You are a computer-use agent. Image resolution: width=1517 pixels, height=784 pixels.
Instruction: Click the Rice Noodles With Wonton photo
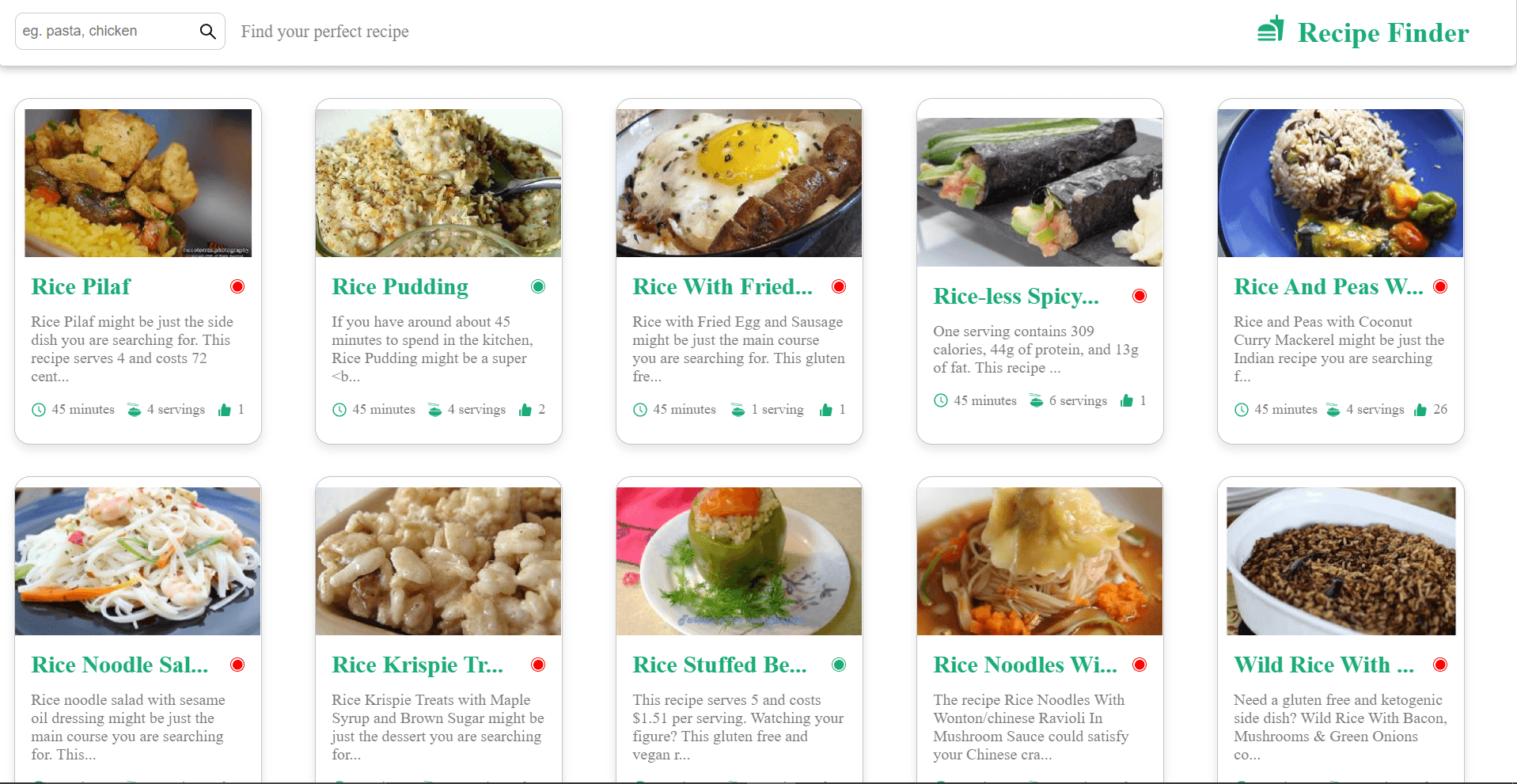(x=1040, y=561)
